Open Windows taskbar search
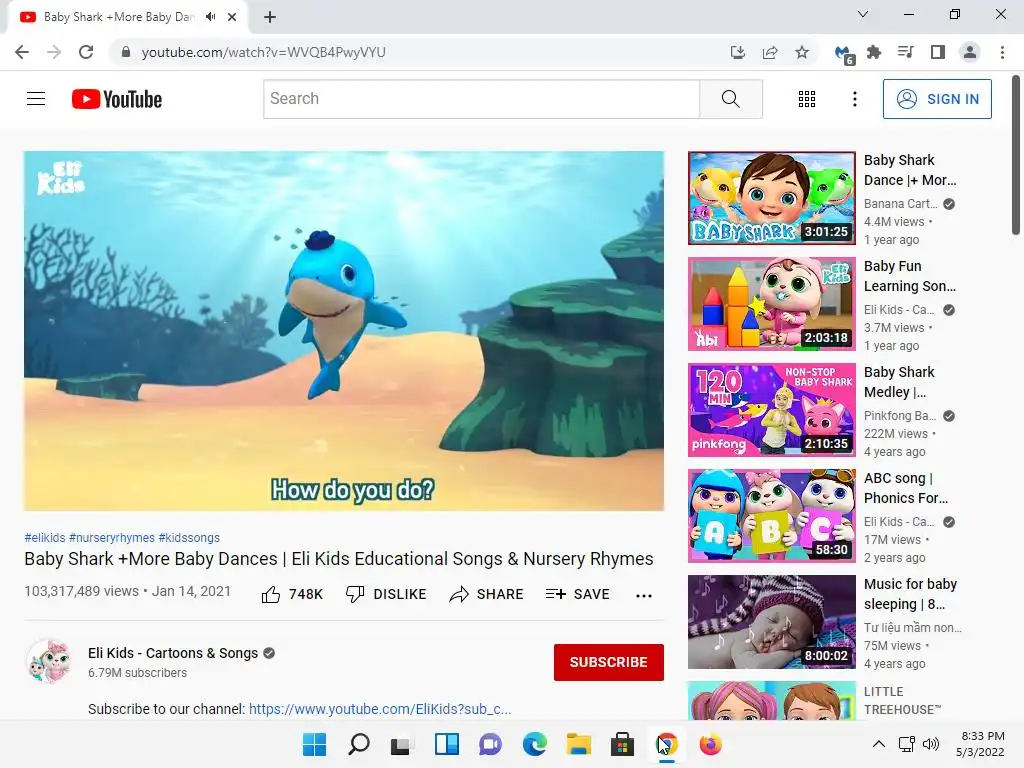 pos(359,744)
